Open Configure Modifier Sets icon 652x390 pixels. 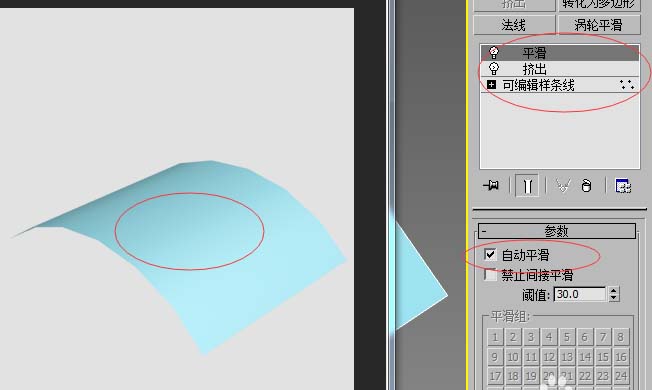coord(623,185)
